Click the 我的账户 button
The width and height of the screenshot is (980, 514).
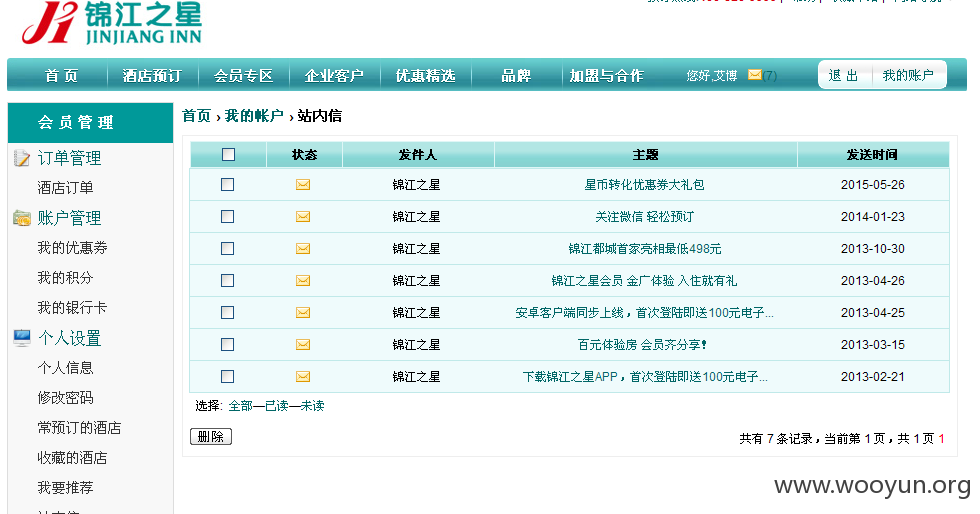(908, 75)
